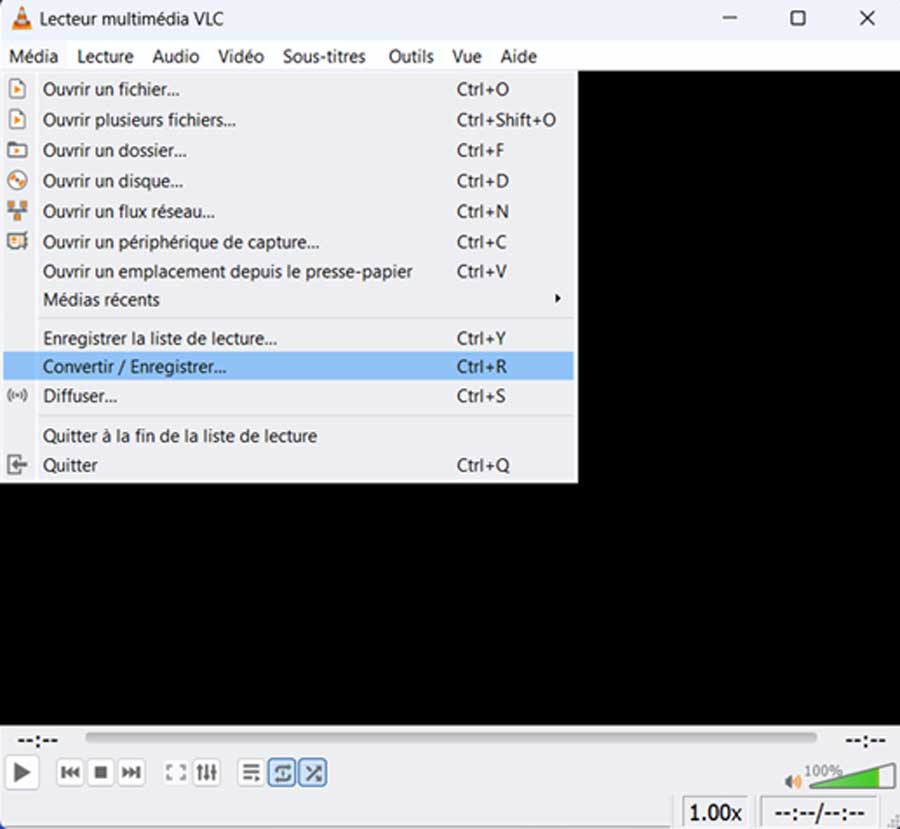The height and width of the screenshot is (829, 900).
Task: Choose Quitter à la fin de la liste de lecture
Action: 289,436
